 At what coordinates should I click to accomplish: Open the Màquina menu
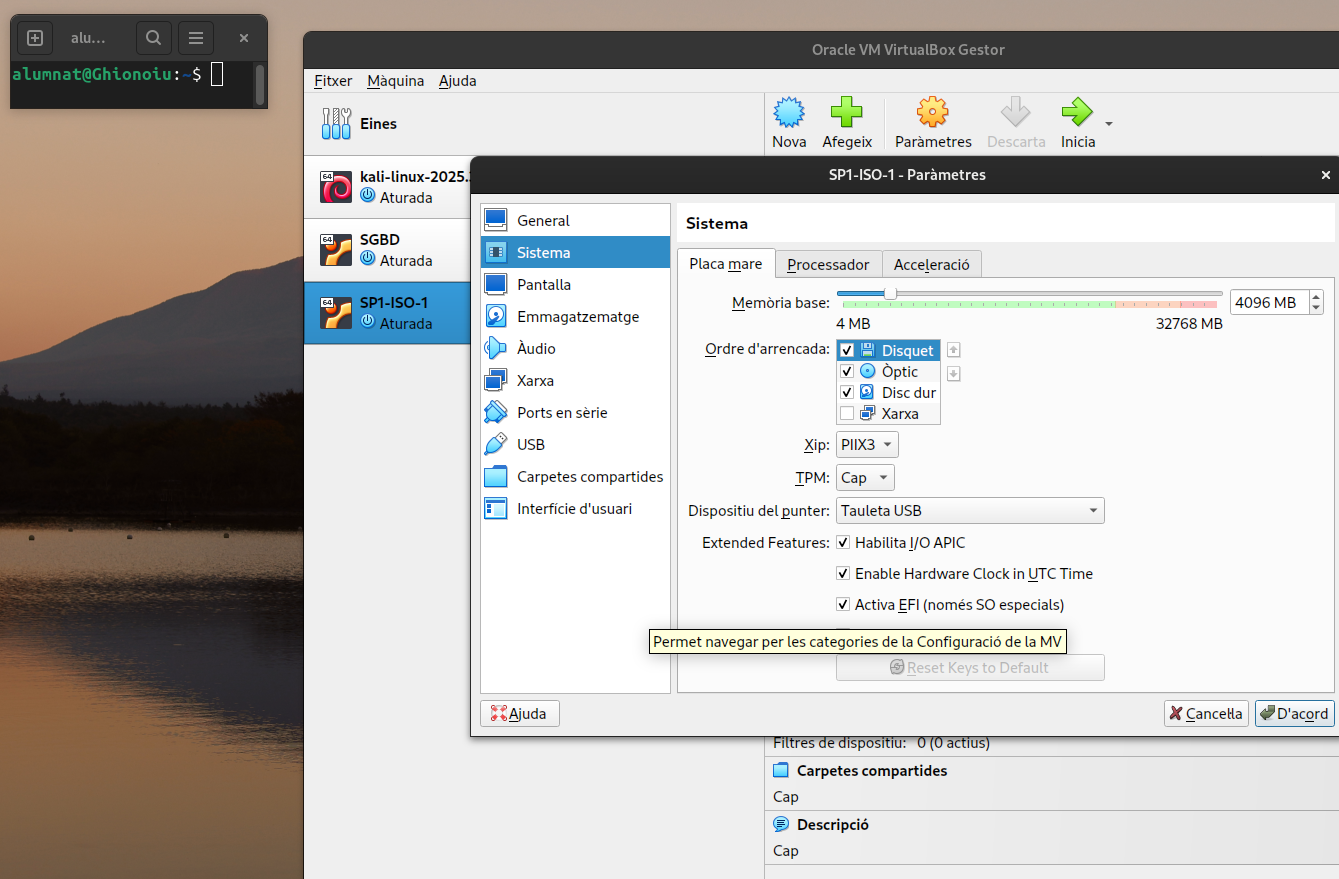[x=395, y=81]
